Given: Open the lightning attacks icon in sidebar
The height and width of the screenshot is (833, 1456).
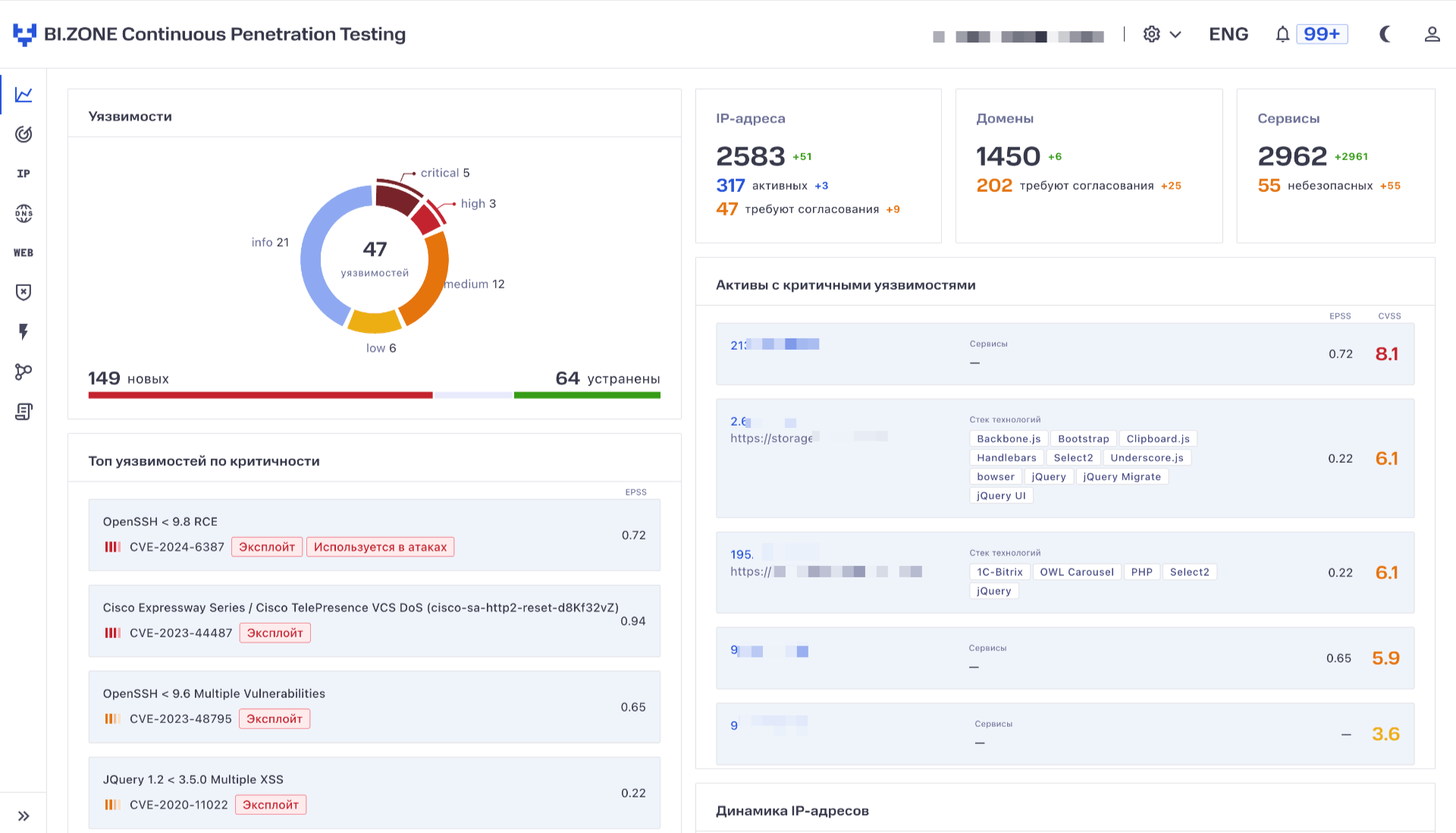Looking at the screenshot, I should pyautogui.click(x=24, y=332).
